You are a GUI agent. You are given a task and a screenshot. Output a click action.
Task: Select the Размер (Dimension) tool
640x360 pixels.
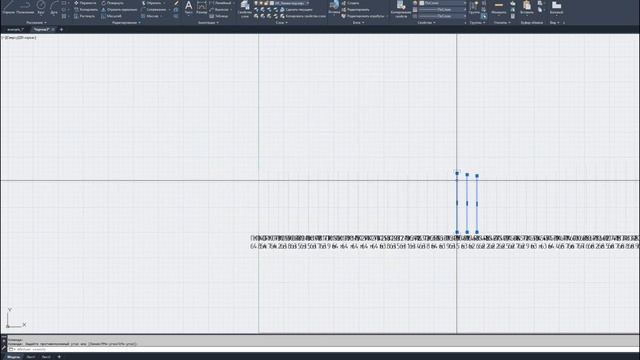pos(201,7)
